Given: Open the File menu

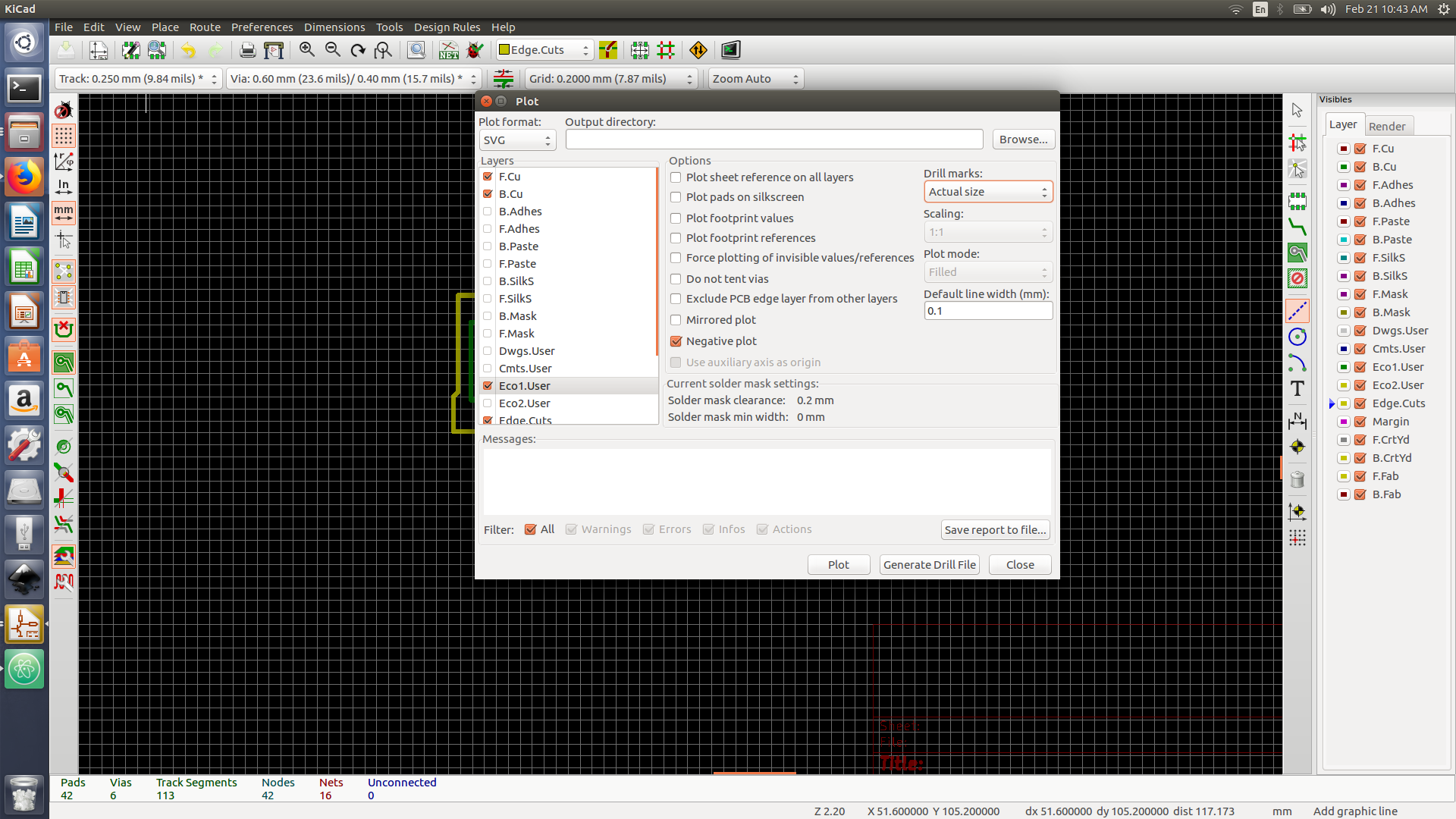Looking at the screenshot, I should [64, 27].
